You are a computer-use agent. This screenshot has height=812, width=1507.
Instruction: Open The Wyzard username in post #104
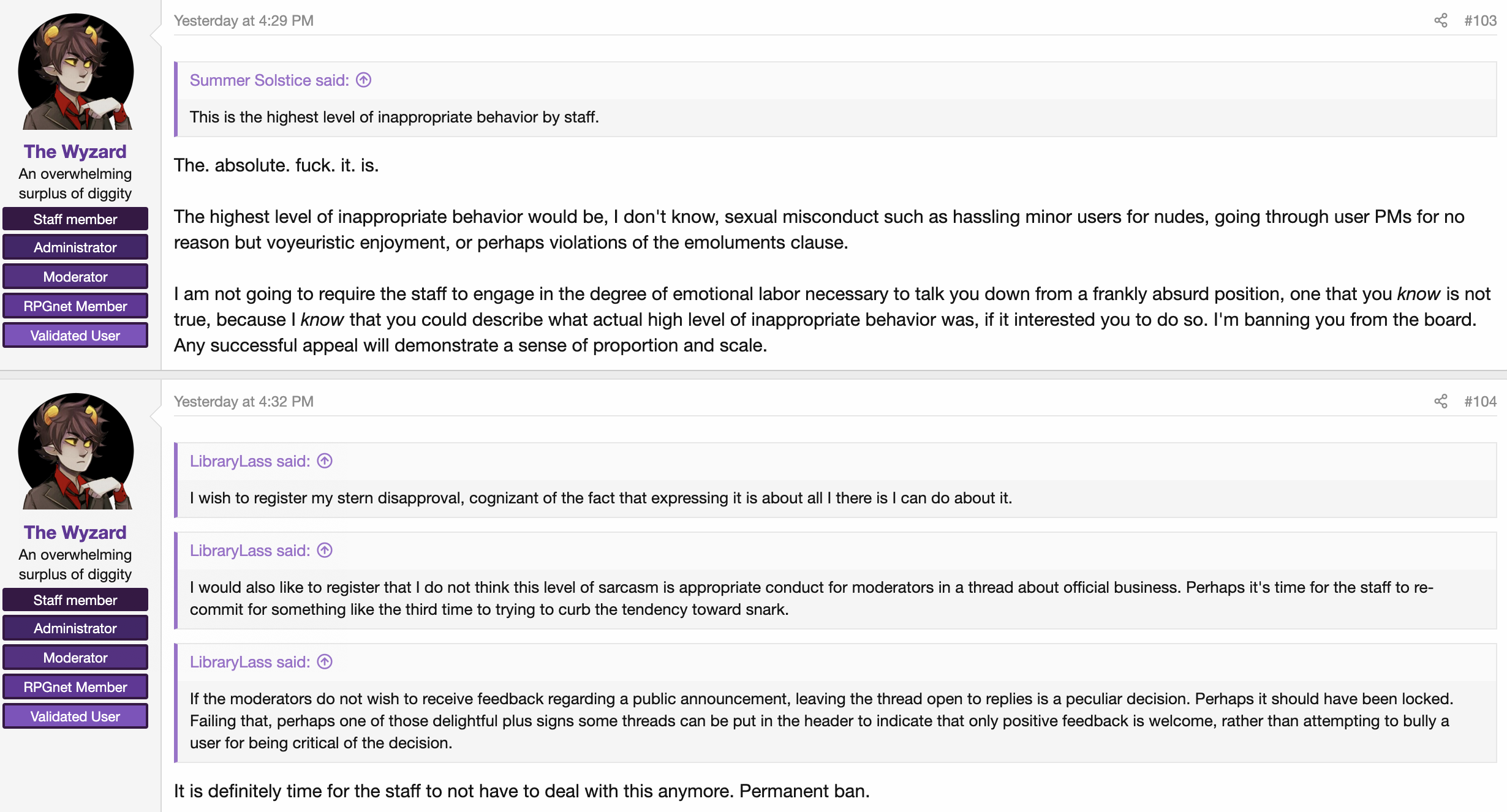pos(75,532)
